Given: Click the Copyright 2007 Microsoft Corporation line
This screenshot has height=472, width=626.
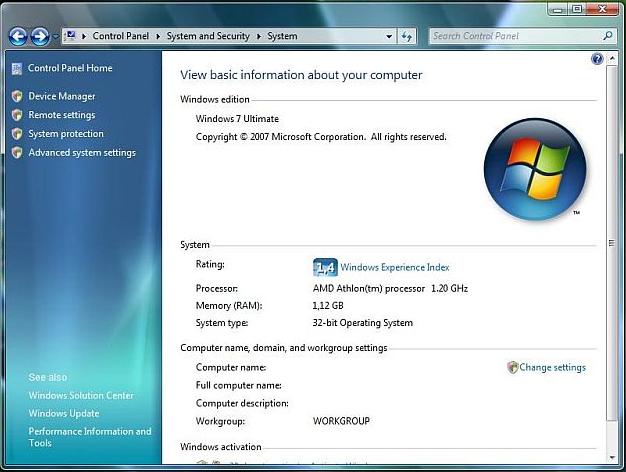Looking at the screenshot, I should tap(321, 137).
